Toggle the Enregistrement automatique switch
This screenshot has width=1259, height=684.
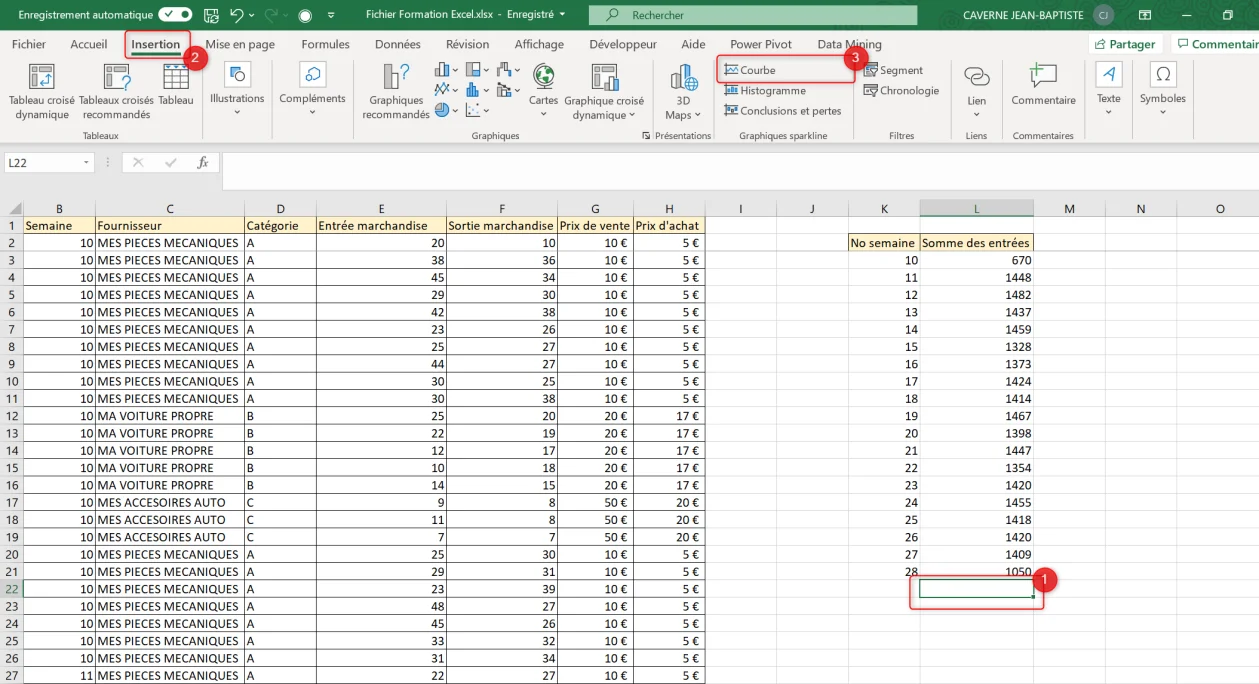(176, 15)
